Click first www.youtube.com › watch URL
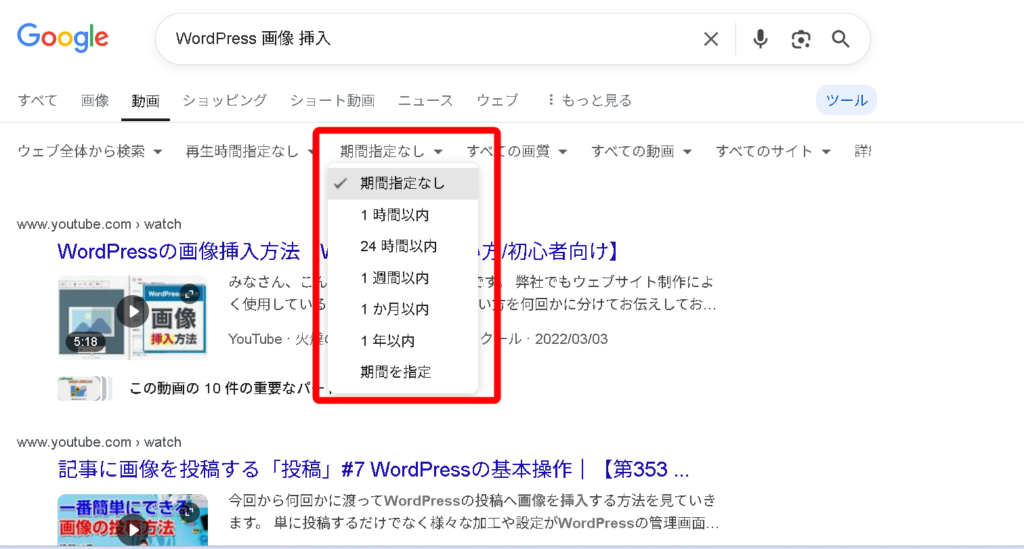This screenshot has width=1024, height=549. coord(99,224)
